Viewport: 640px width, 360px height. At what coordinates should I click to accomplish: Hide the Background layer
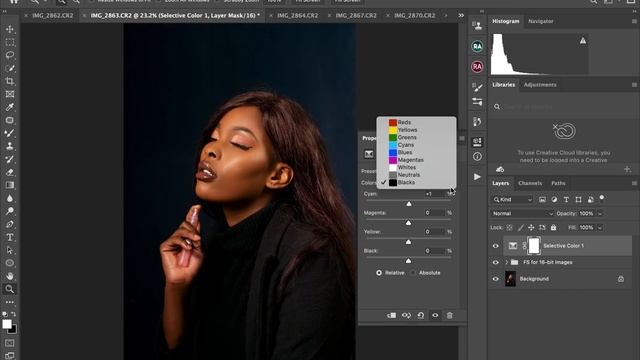click(x=496, y=279)
